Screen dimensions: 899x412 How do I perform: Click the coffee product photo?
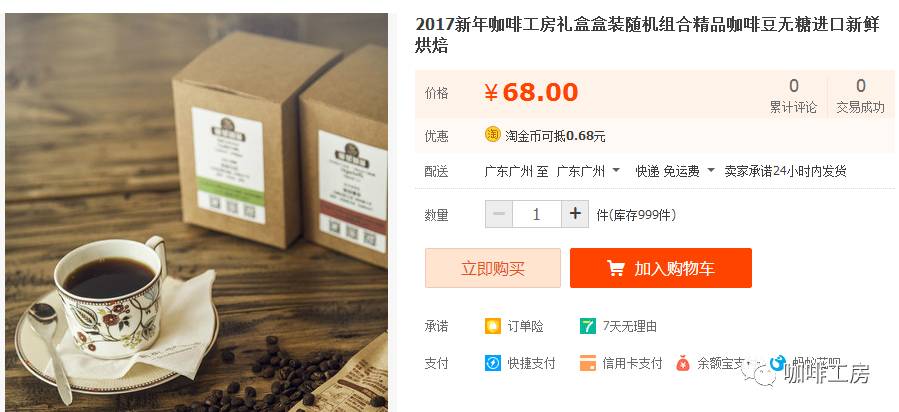coord(197,212)
